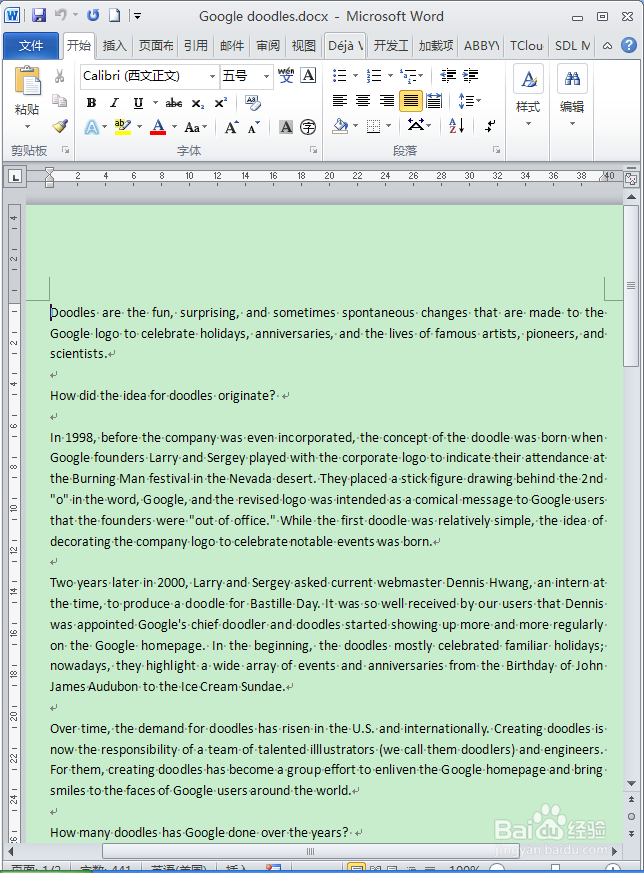Viewport: 644px width, 873px height.
Task: Open the 编辑 editing menu
Action: click(572, 96)
